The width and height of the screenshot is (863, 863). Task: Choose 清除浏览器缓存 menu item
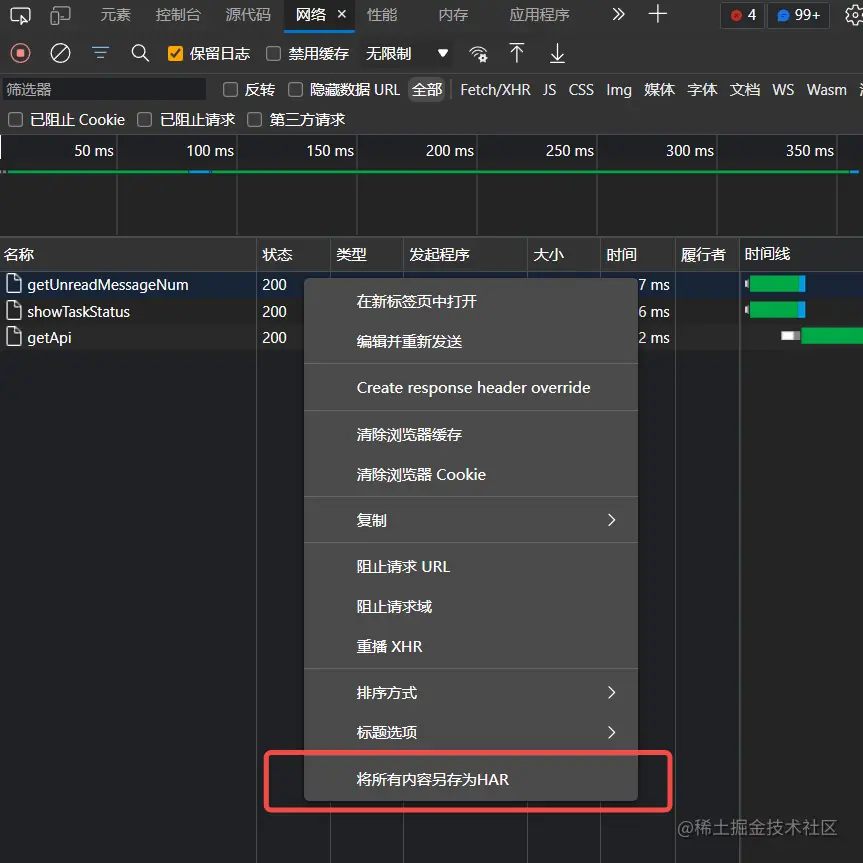[471, 435]
